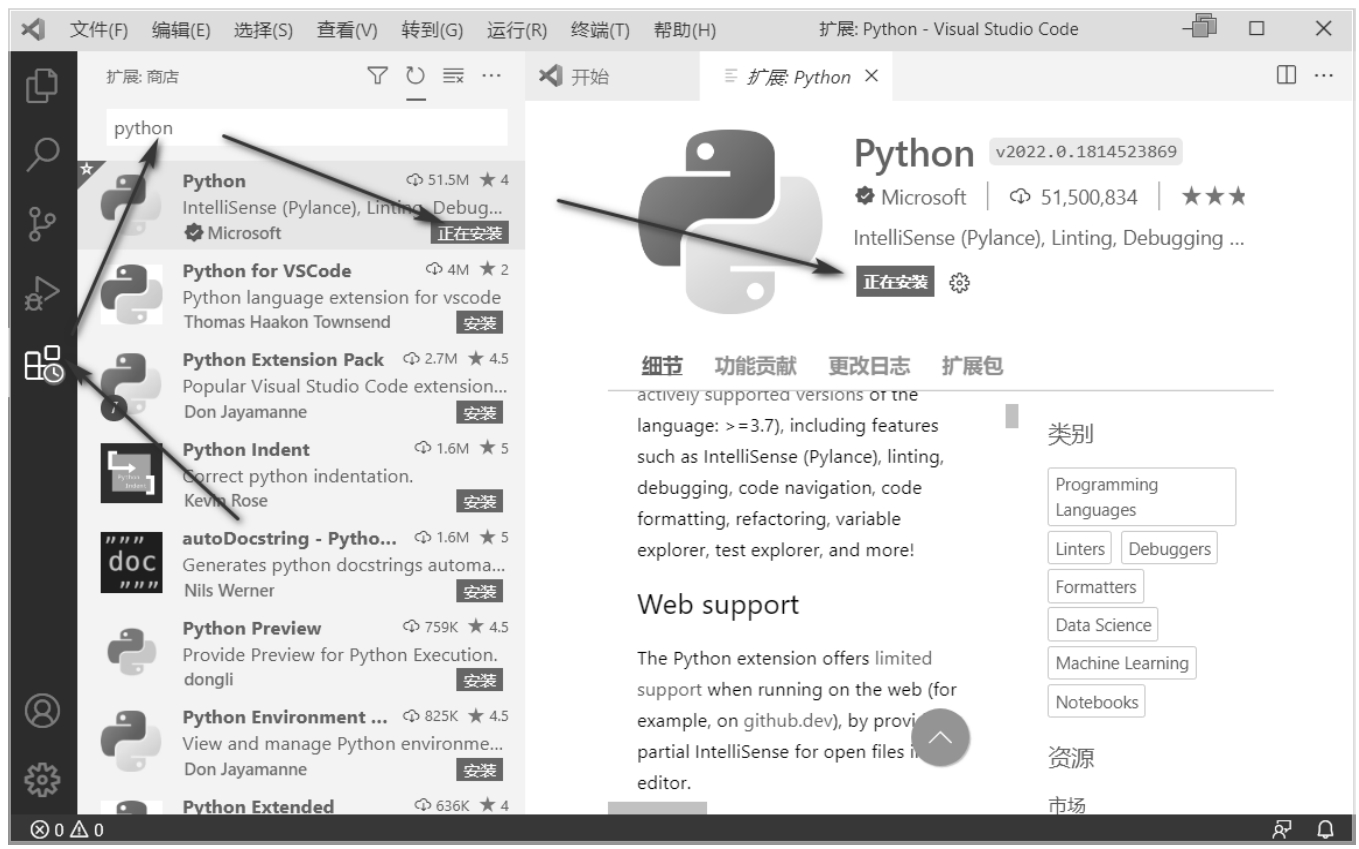
Task: Split the editor to the right
Action: click(x=1286, y=77)
